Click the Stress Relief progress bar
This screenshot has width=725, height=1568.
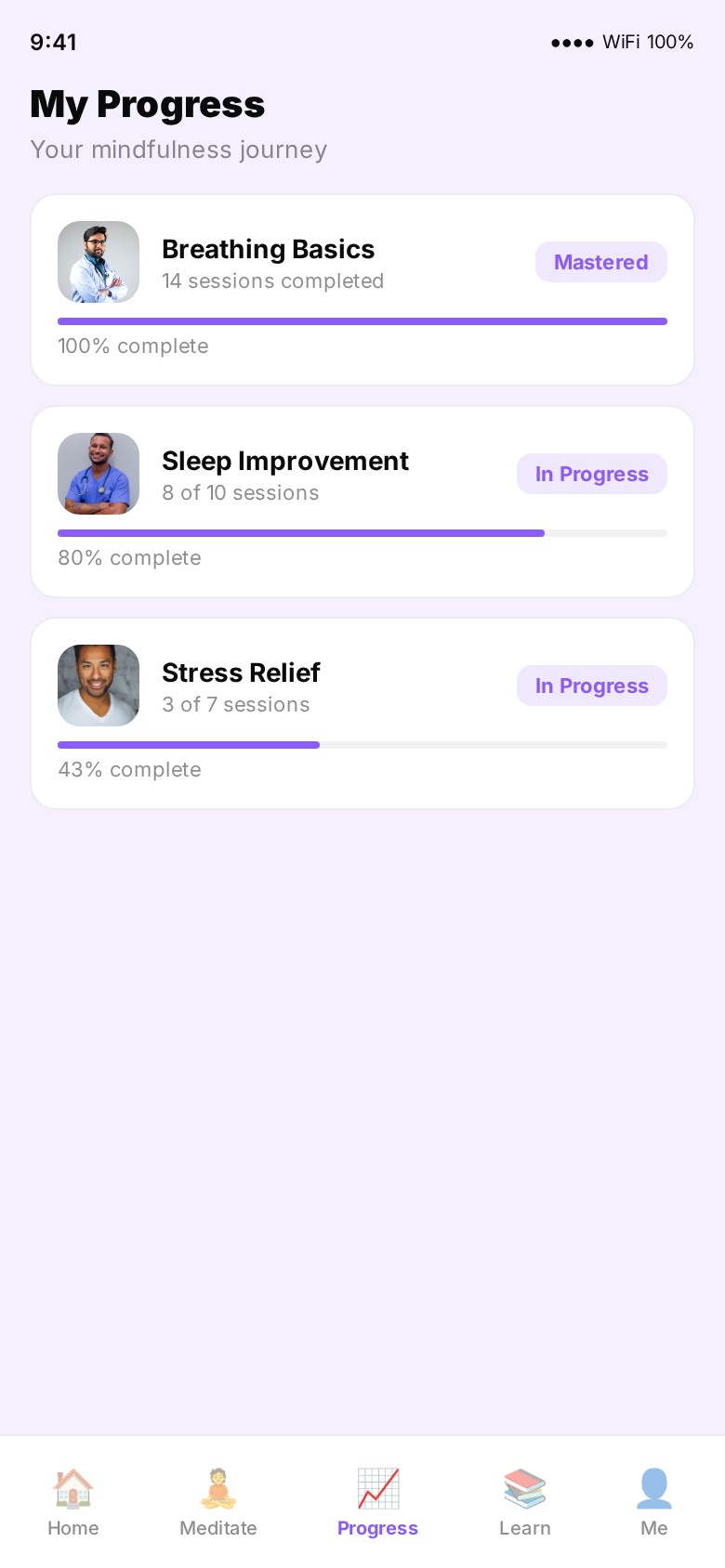[x=362, y=745]
